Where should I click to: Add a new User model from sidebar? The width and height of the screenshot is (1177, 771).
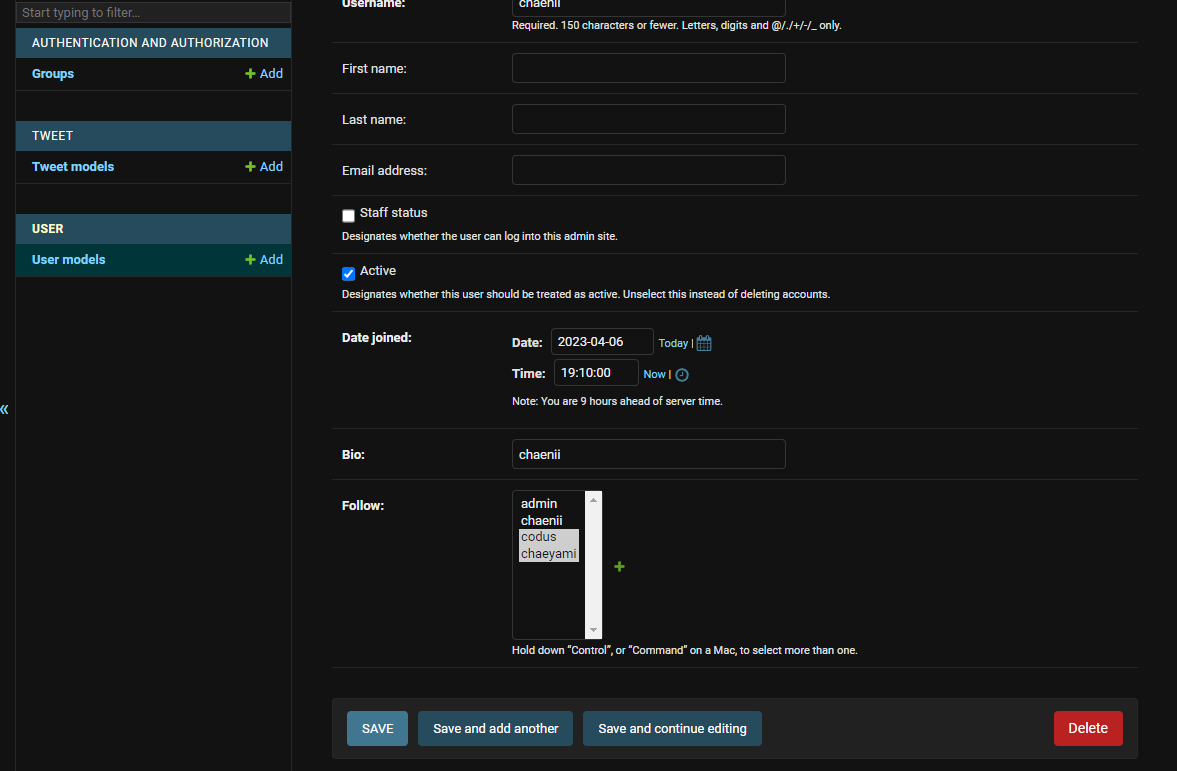pos(263,260)
